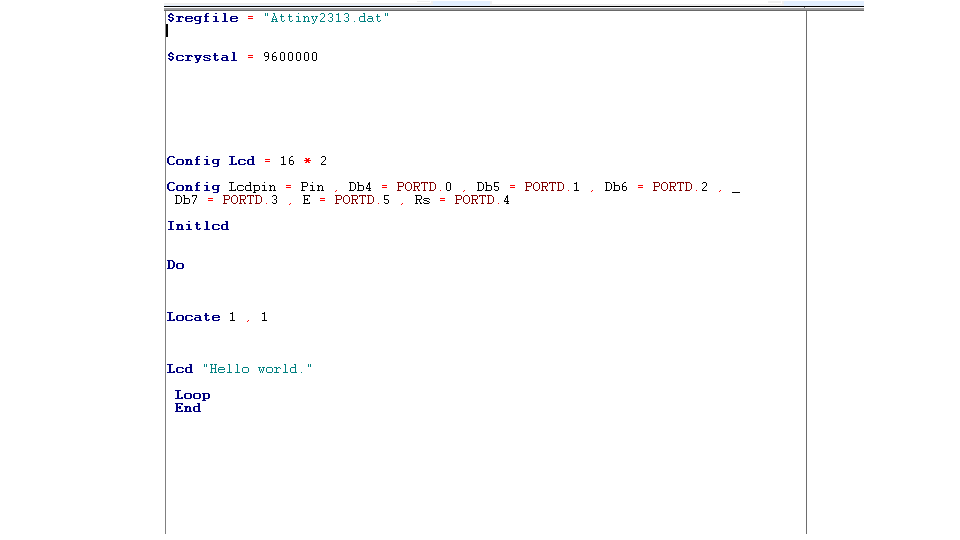
Task: Click the Rs pin name
Action: 422,200
